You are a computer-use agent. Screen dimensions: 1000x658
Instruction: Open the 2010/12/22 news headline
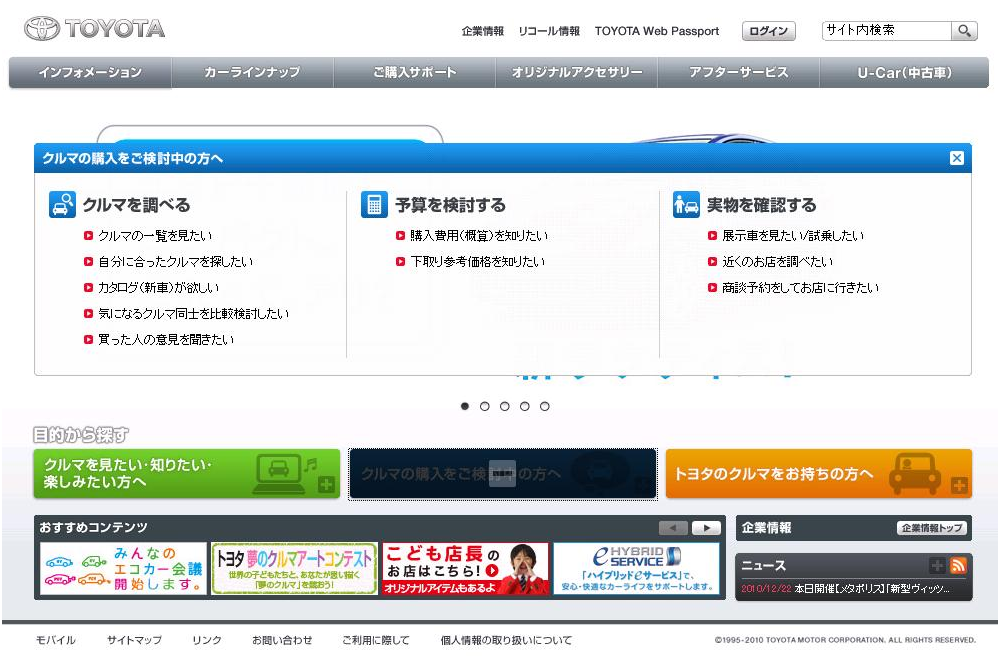[846, 589]
